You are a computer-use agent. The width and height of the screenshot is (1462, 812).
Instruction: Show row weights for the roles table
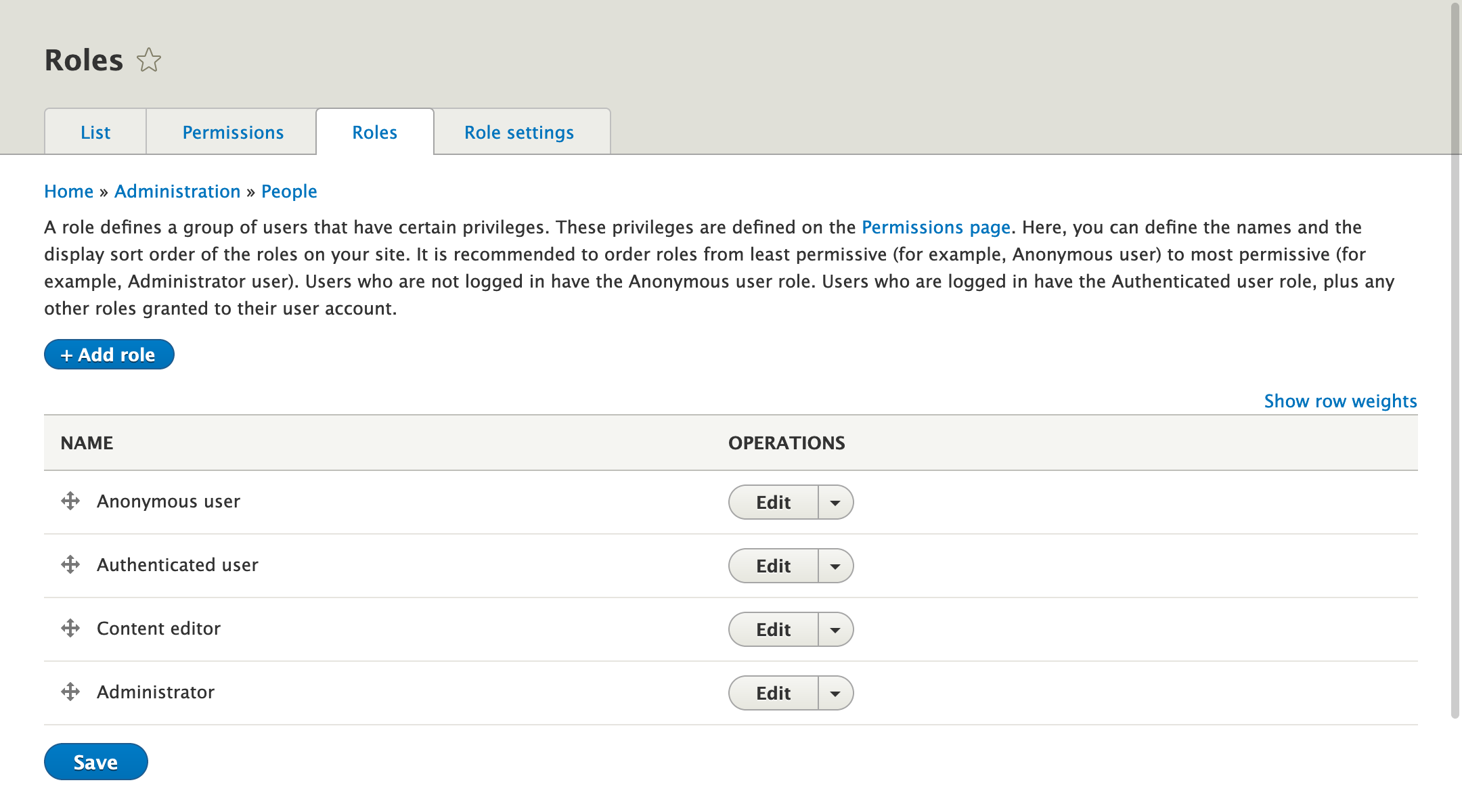click(1339, 401)
